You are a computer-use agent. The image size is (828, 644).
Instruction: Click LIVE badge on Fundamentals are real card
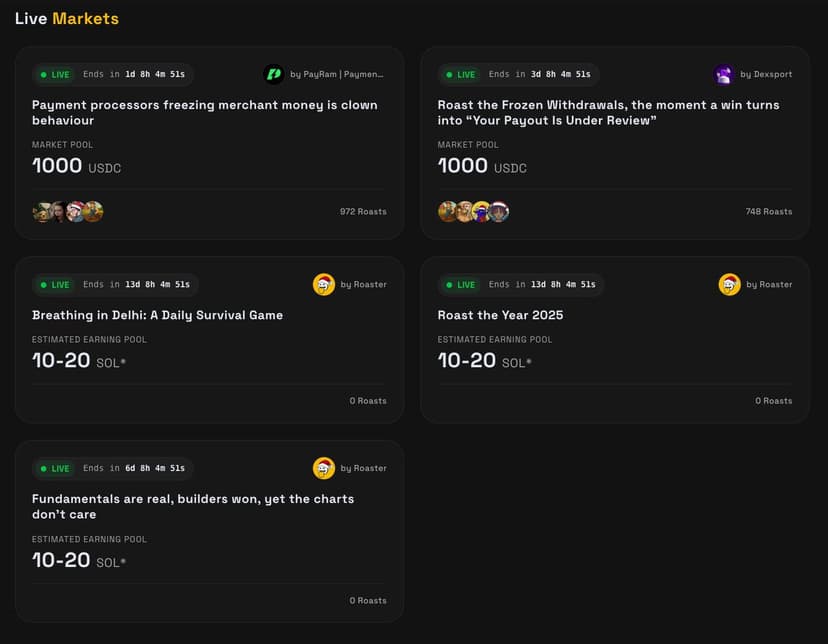click(x=55, y=468)
